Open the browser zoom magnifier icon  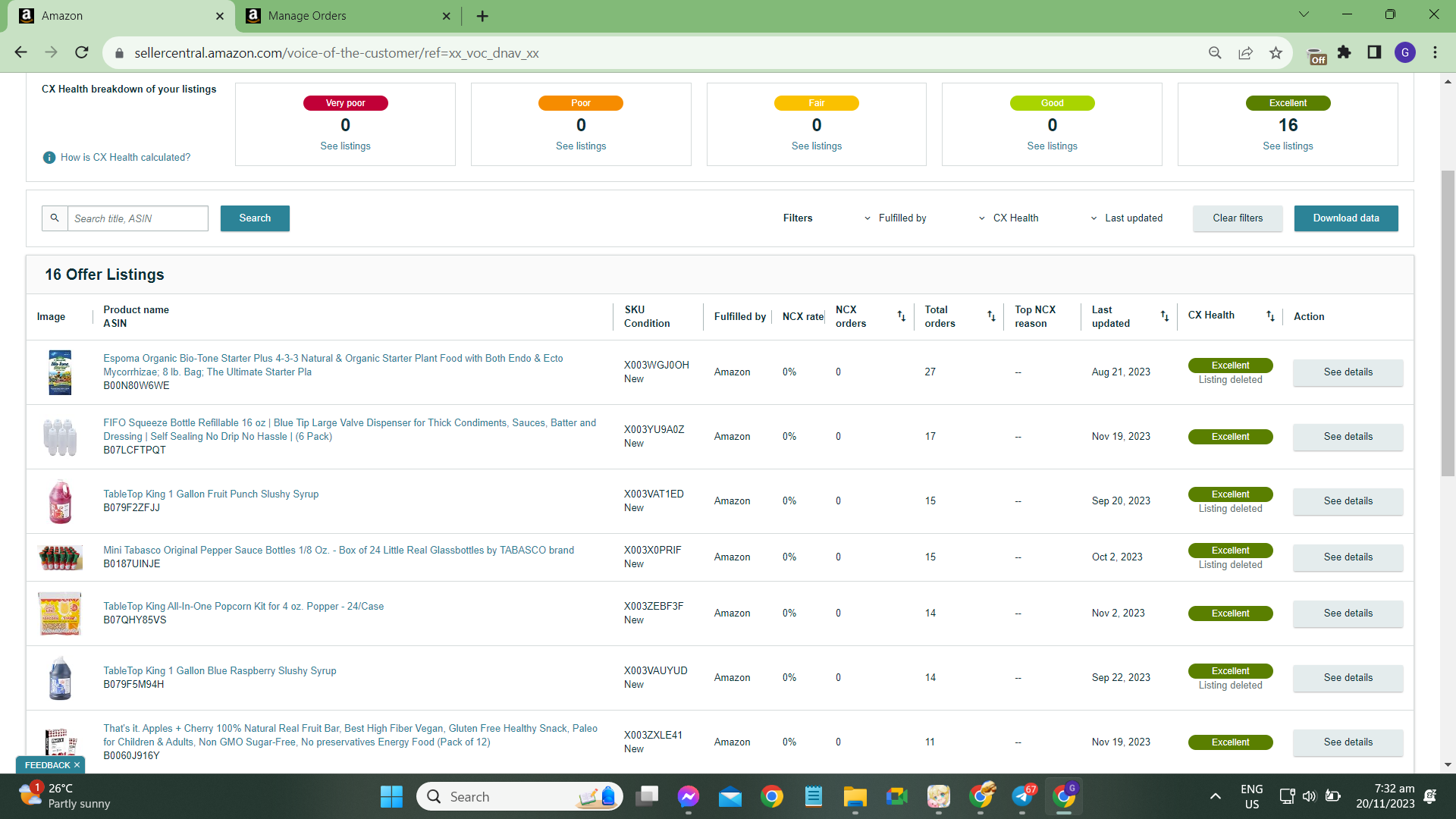click(1215, 52)
